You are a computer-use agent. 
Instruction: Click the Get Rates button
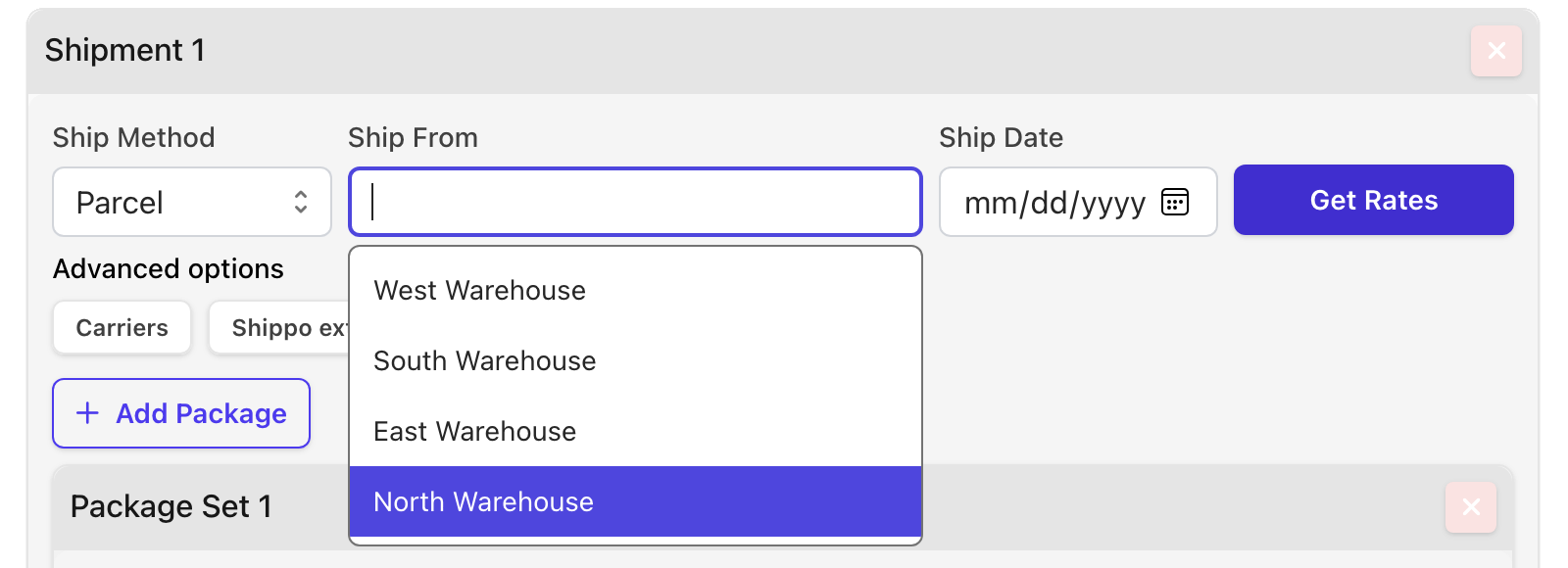pyautogui.click(x=1373, y=201)
